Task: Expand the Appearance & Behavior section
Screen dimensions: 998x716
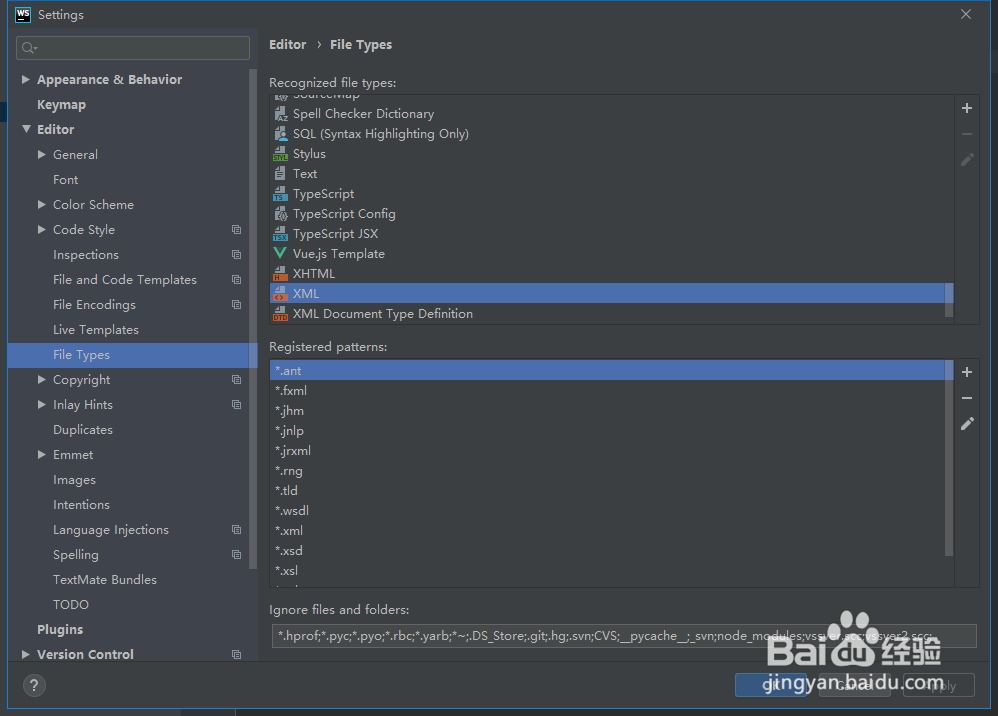Action: click(x=24, y=79)
